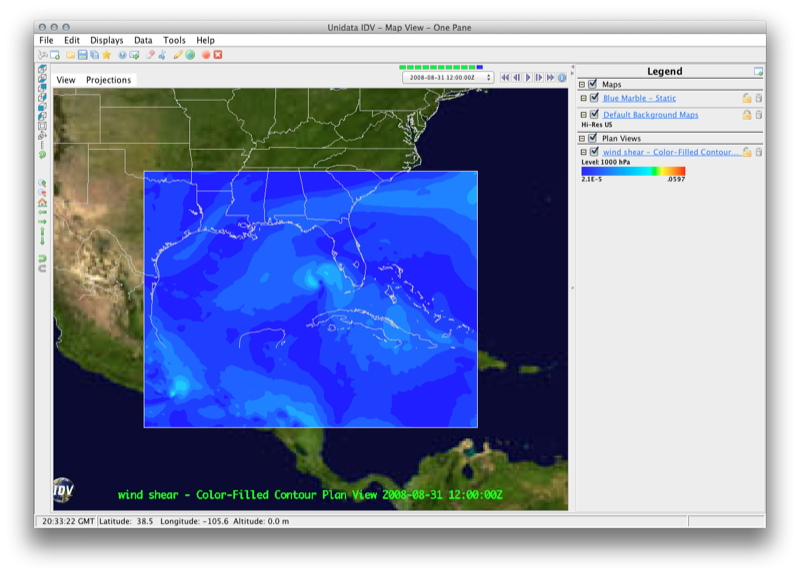800x575 pixels.
Task: Click the lock icon for Blue Marble layer
Action: pos(746,98)
